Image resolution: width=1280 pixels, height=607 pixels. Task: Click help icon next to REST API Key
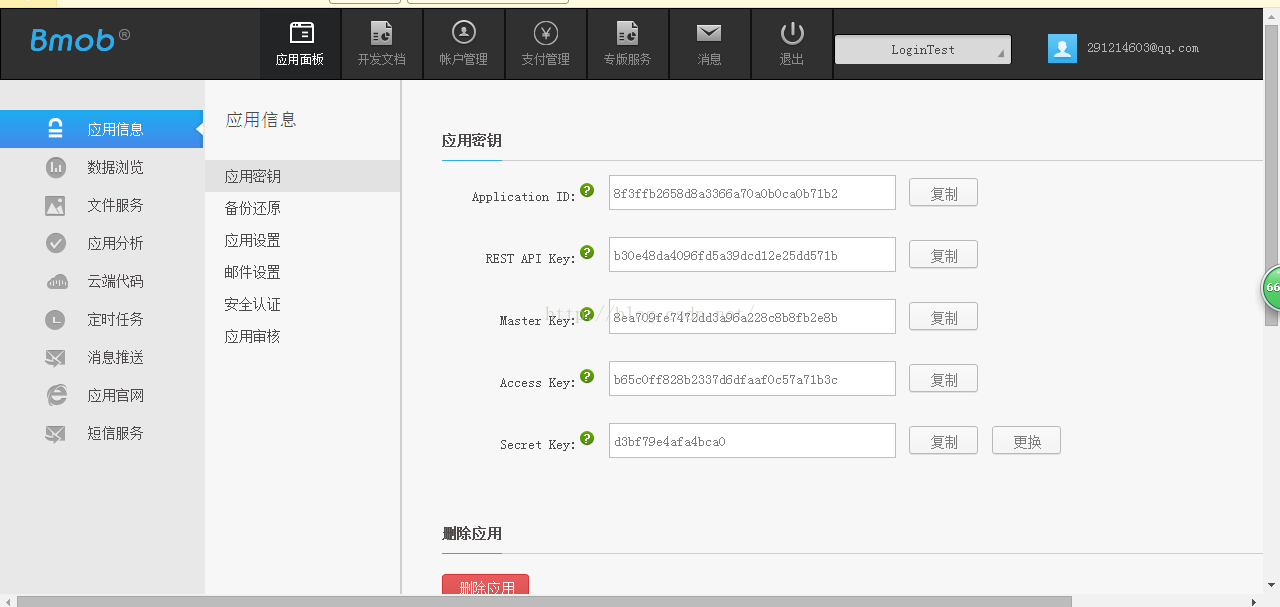tap(587, 252)
